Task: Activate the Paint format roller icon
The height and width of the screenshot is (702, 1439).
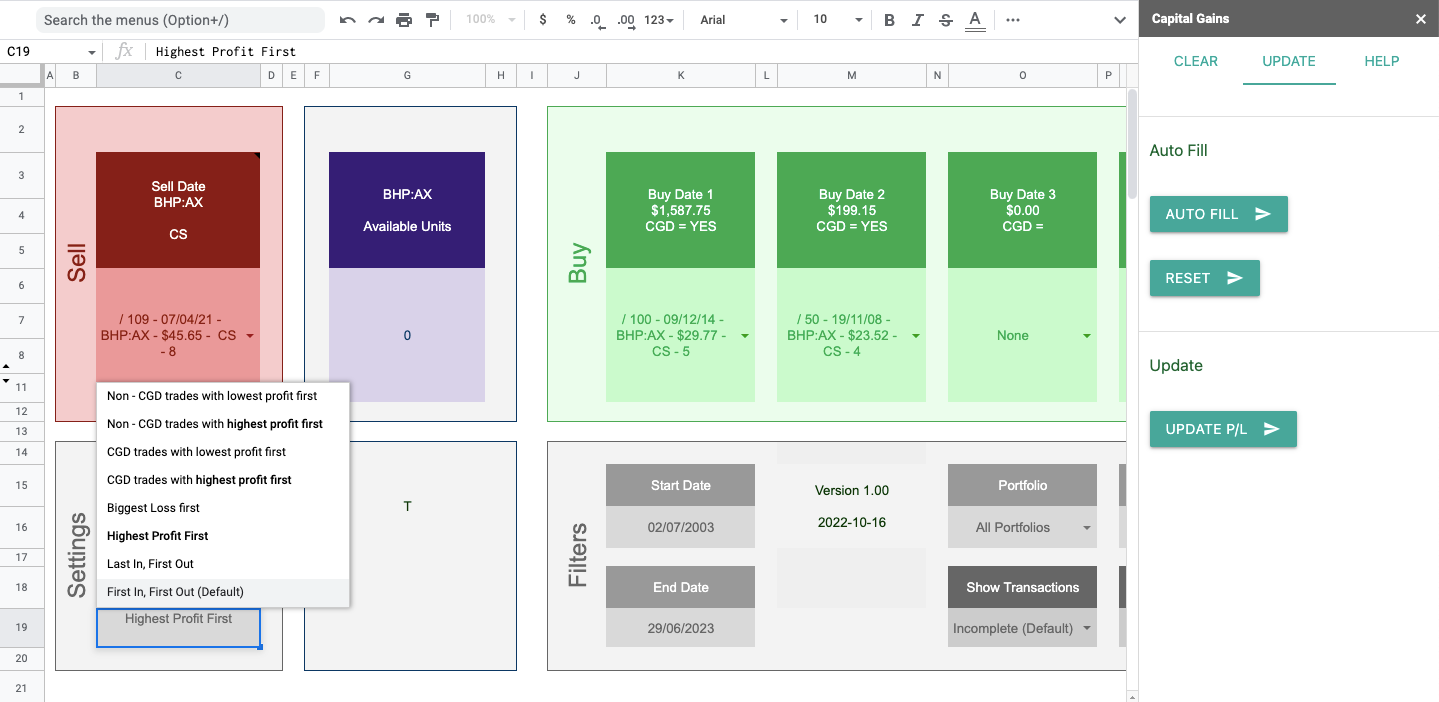Action: click(433, 20)
